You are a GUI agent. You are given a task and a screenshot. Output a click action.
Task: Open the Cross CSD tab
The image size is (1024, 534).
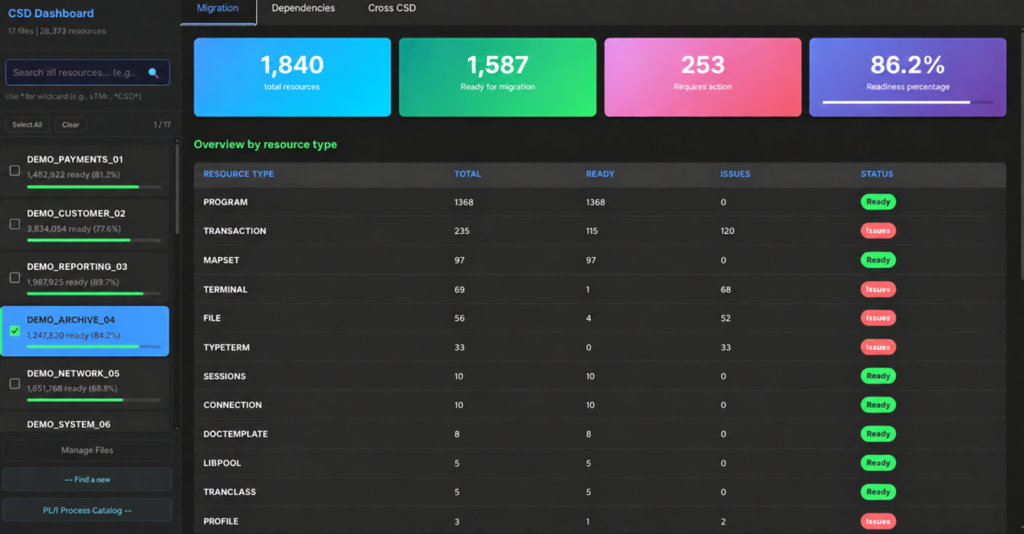pos(392,8)
